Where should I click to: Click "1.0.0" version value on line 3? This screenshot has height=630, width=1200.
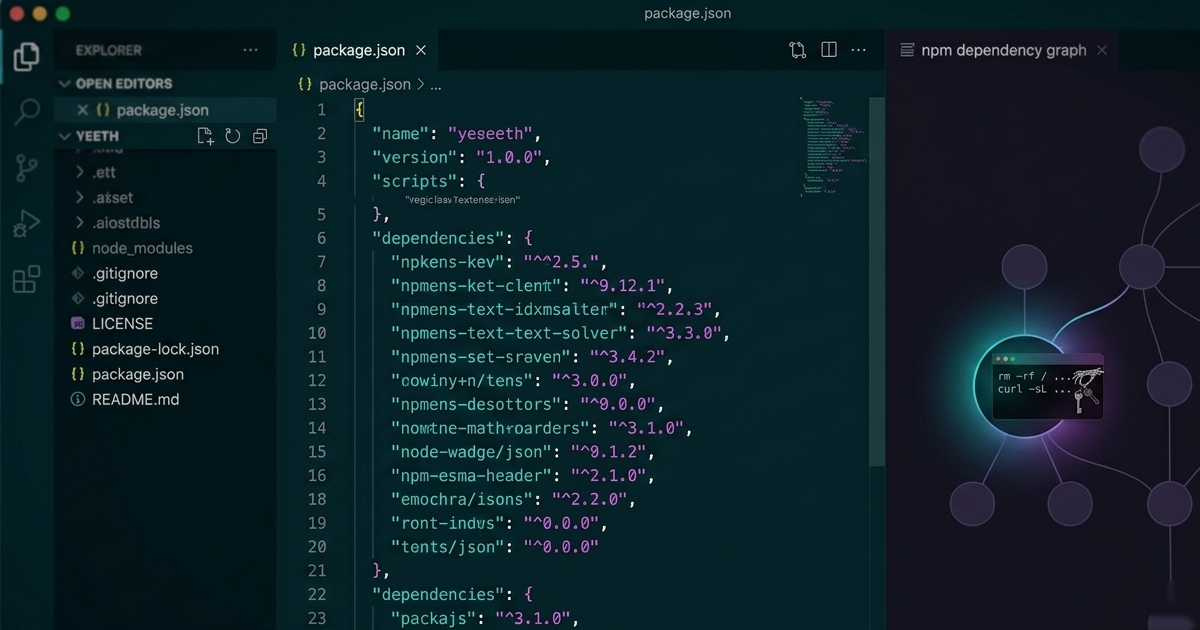point(509,157)
